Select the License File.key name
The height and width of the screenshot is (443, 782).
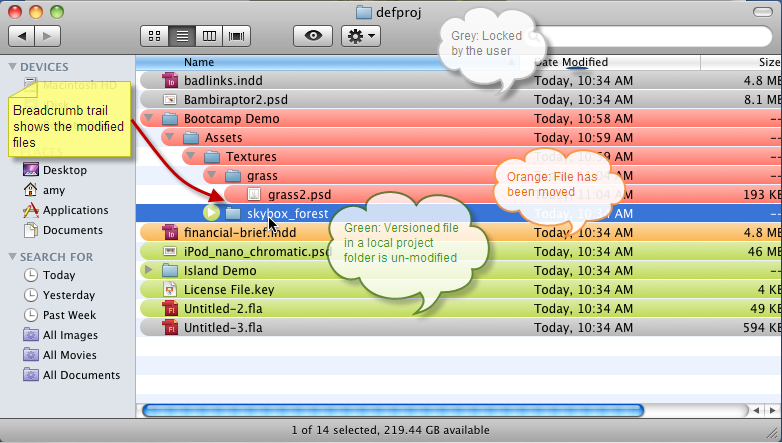229,289
